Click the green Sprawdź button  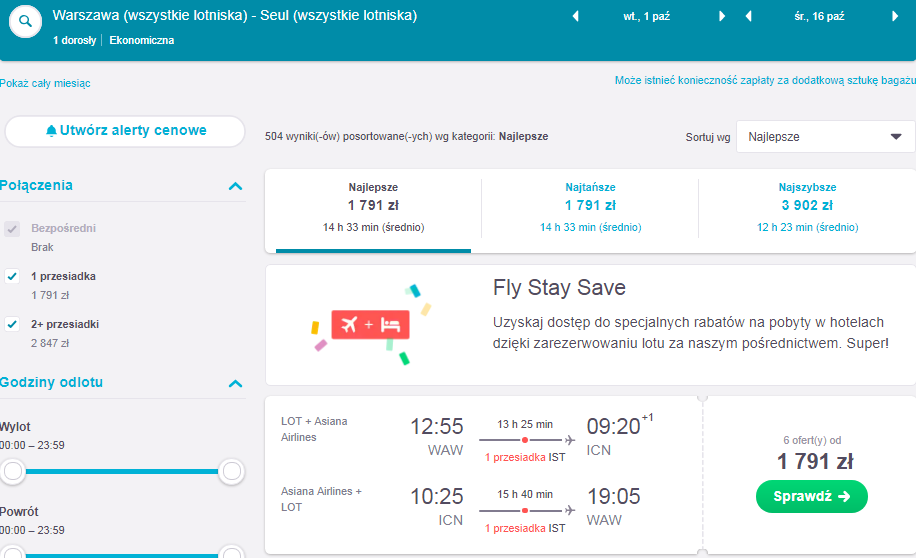pos(811,497)
